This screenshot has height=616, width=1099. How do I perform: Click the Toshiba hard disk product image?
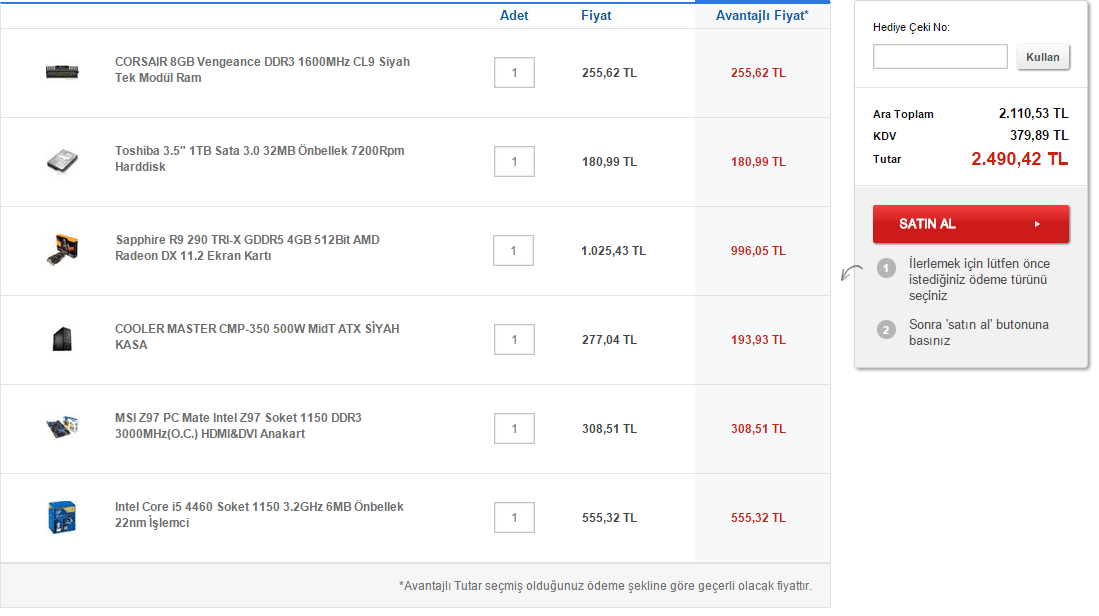pyautogui.click(x=62, y=160)
